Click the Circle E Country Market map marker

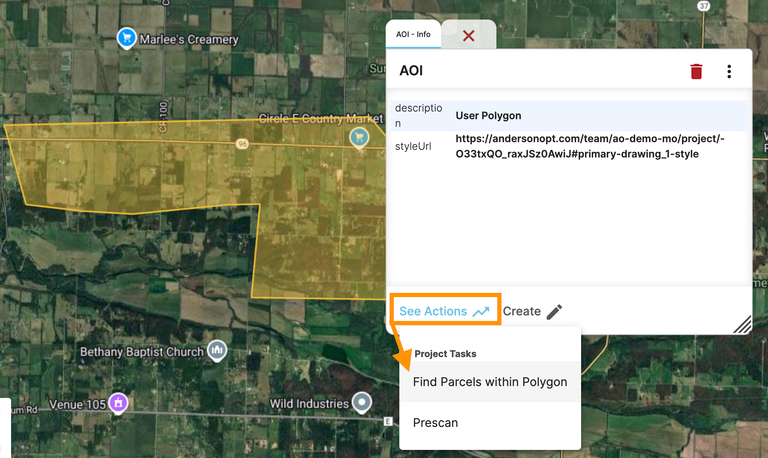tap(359, 138)
